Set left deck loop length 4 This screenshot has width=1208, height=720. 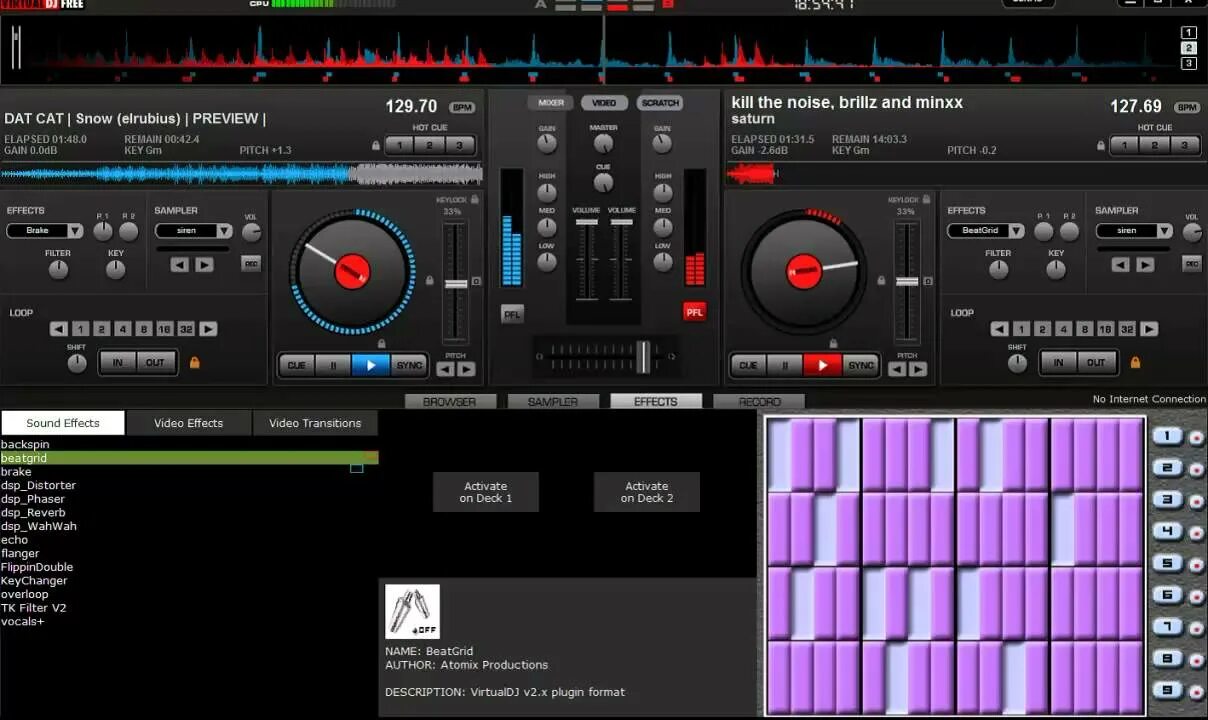pos(123,329)
